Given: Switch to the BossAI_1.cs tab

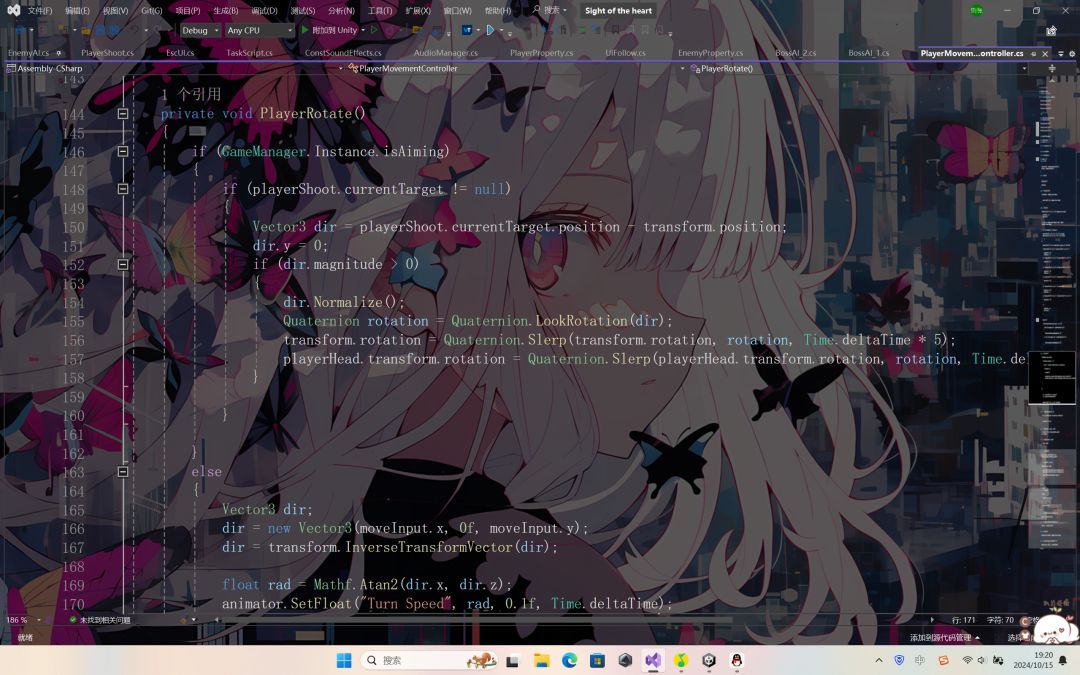Looking at the screenshot, I should click(869, 52).
